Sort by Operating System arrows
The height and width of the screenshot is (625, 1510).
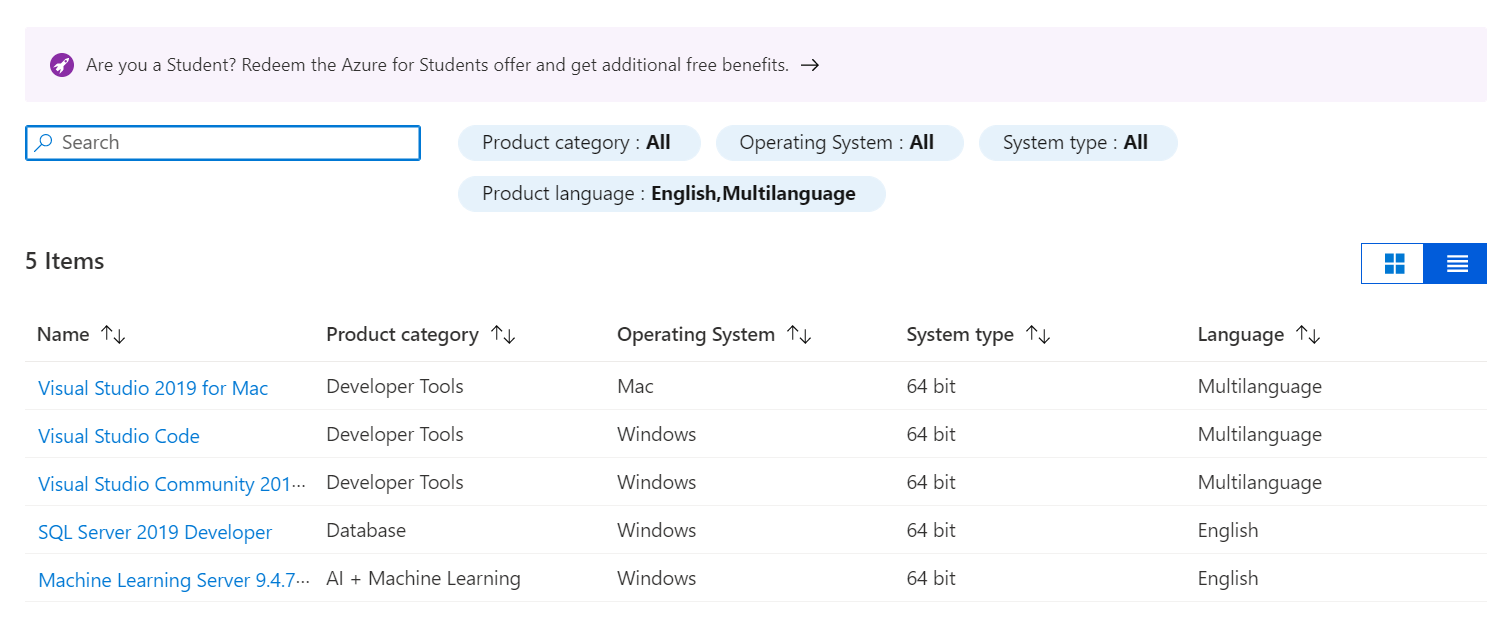[x=799, y=335]
